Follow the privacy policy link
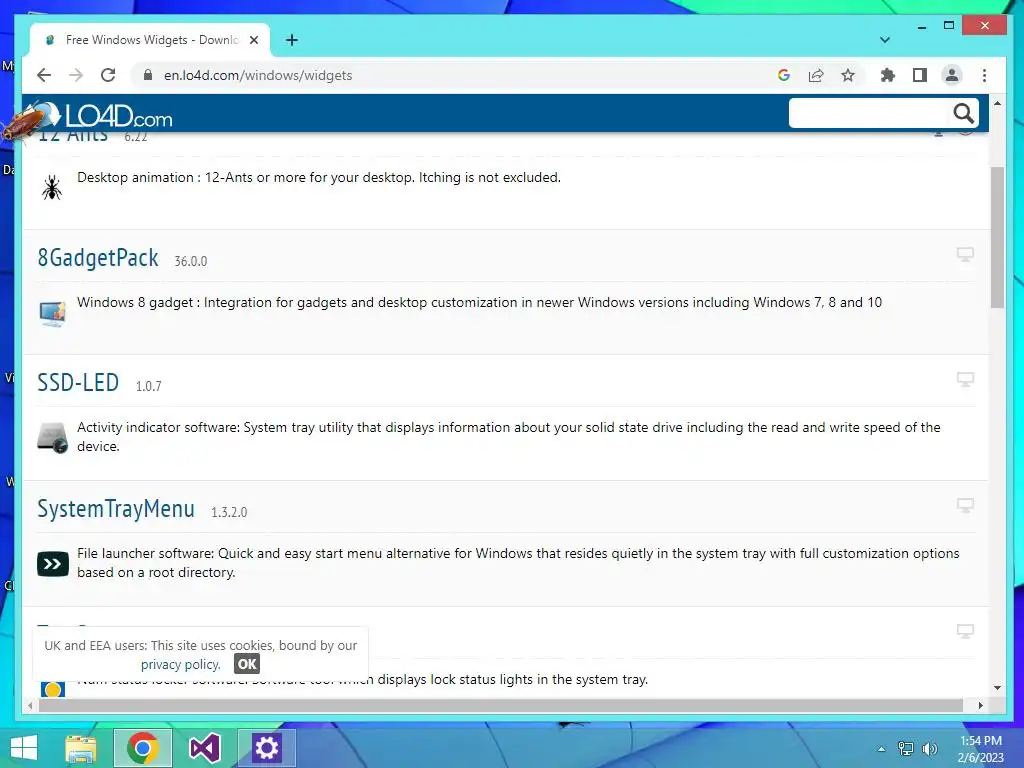Screen dimensions: 1024x768 [x=181, y=664]
